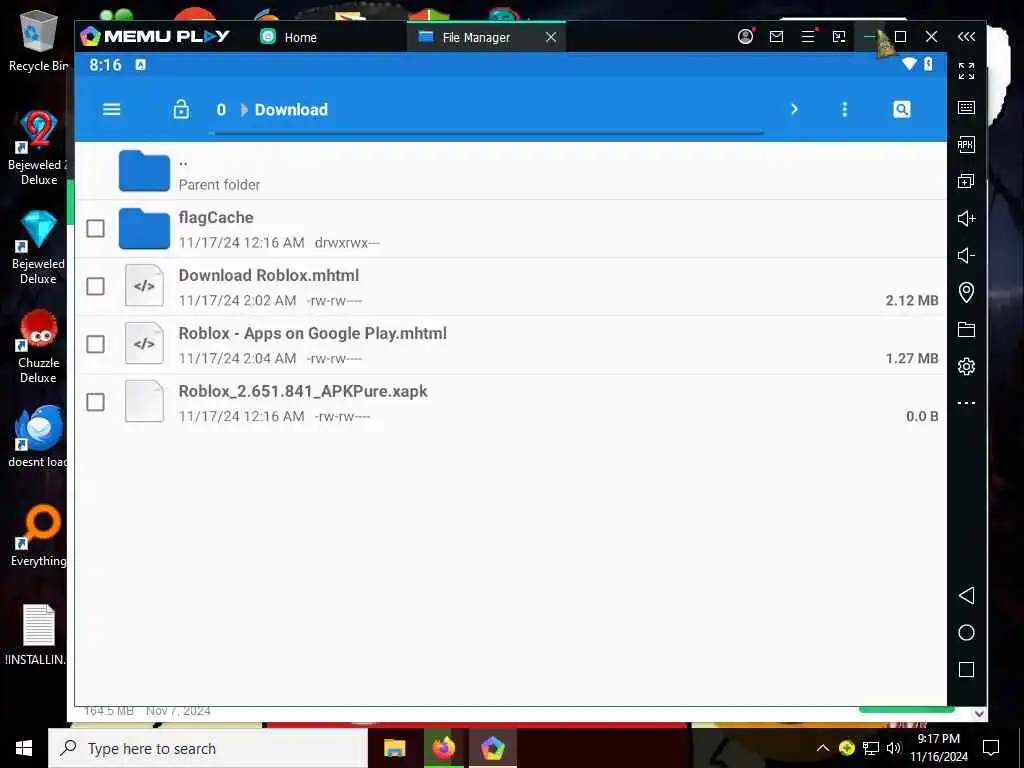The image size is (1024, 768).
Task: Open the MEmu account profile icon
Action: pyautogui.click(x=745, y=37)
